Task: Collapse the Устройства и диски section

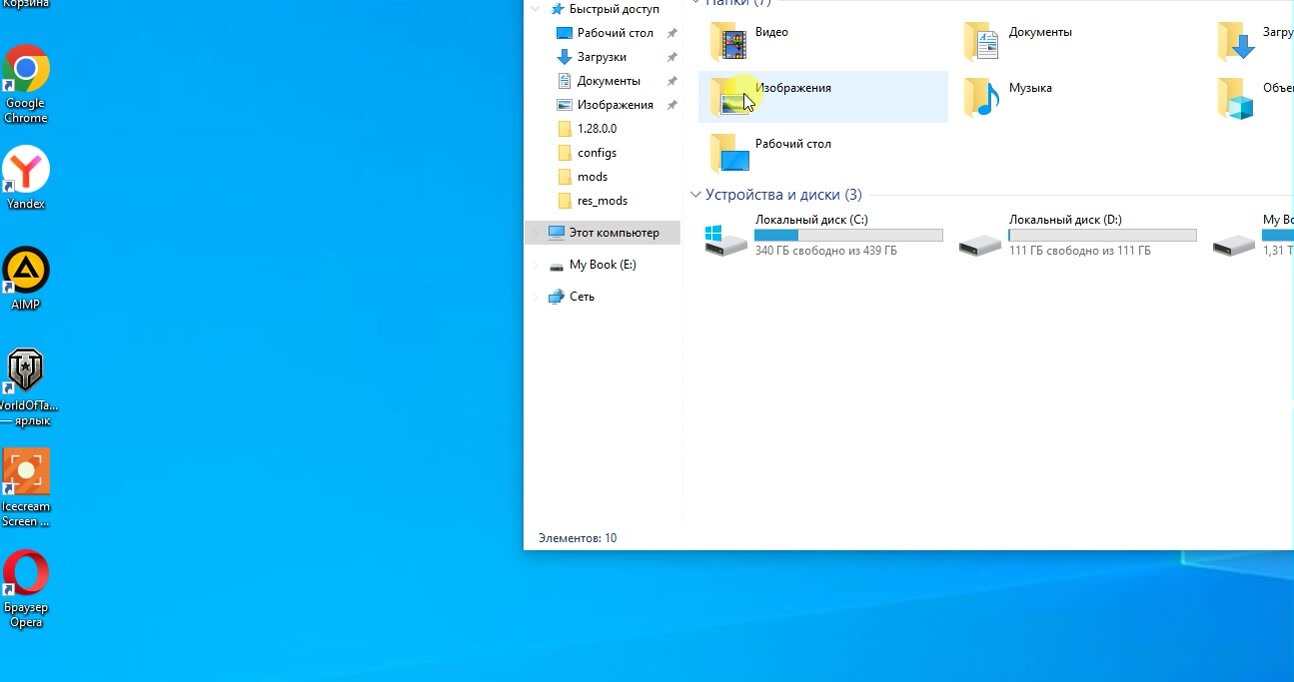Action: click(695, 195)
